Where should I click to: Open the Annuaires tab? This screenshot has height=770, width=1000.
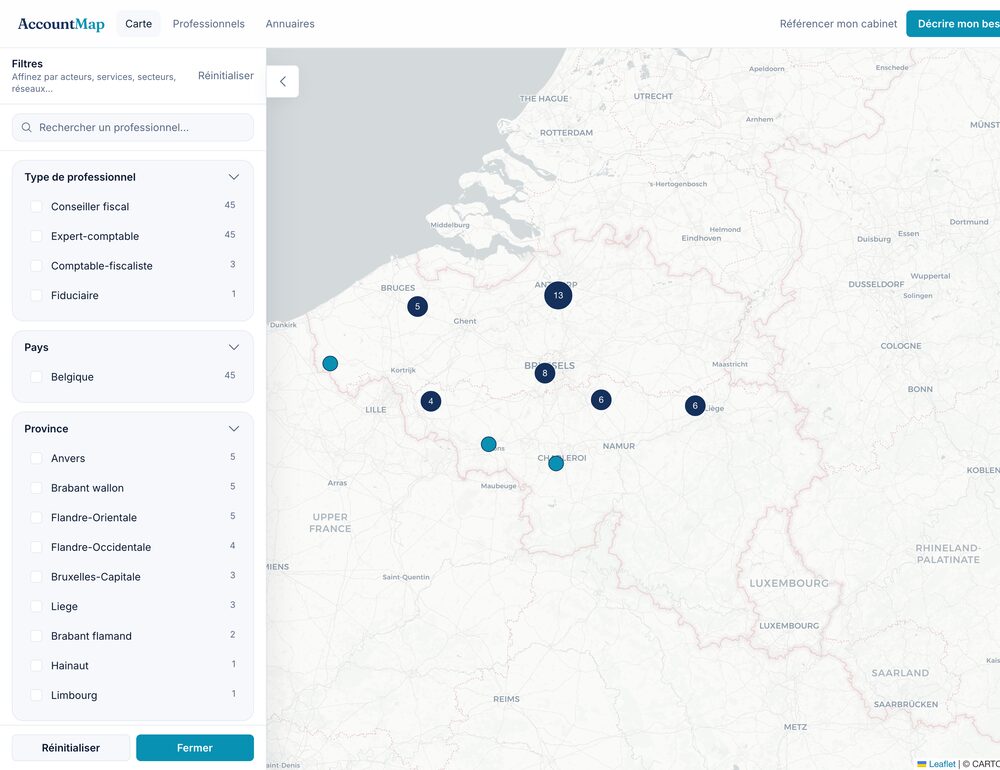(x=290, y=24)
